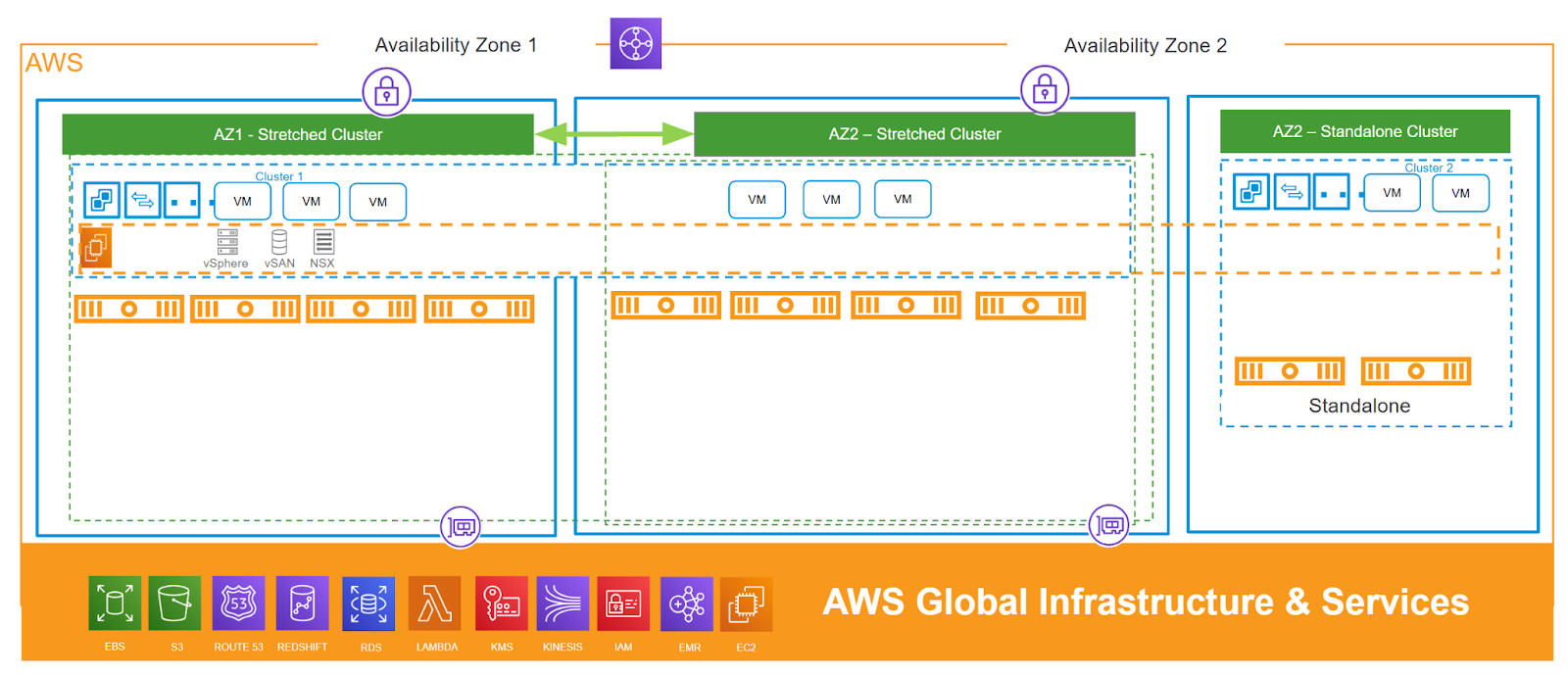The width and height of the screenshot is (1568, 677).
Task: Select the Lambda function icon
Action: pos(434,604)
